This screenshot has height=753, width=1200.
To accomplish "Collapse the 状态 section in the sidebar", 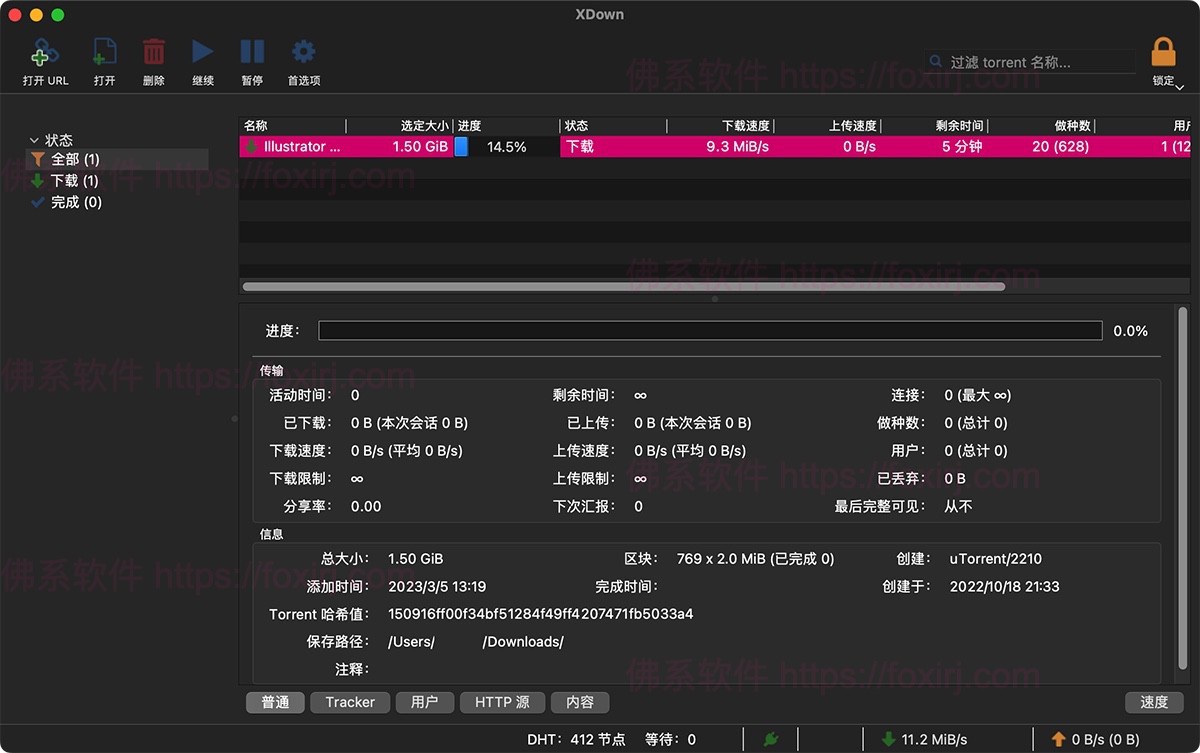I will (x=36, y=140).
